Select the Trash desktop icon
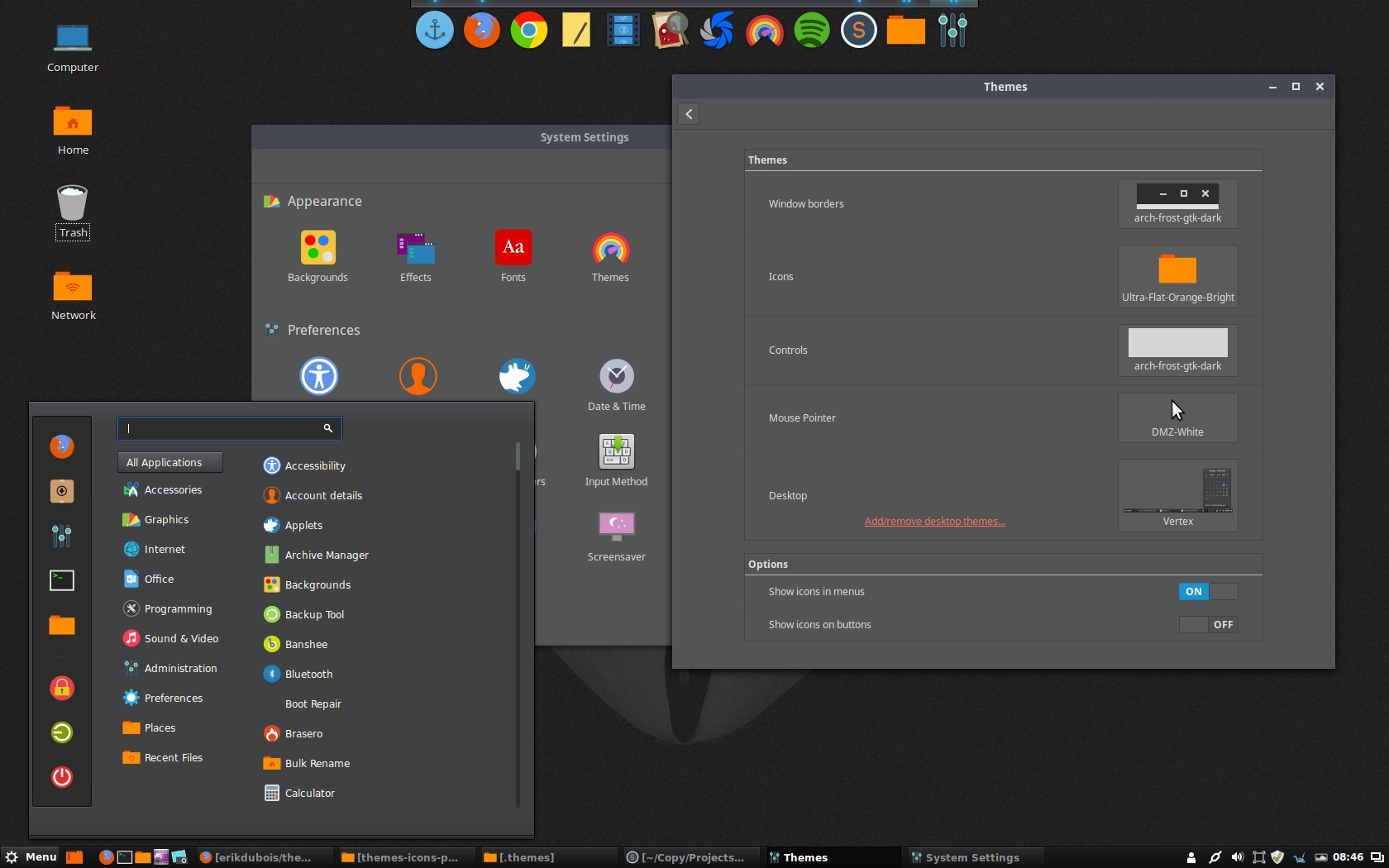 73,212
